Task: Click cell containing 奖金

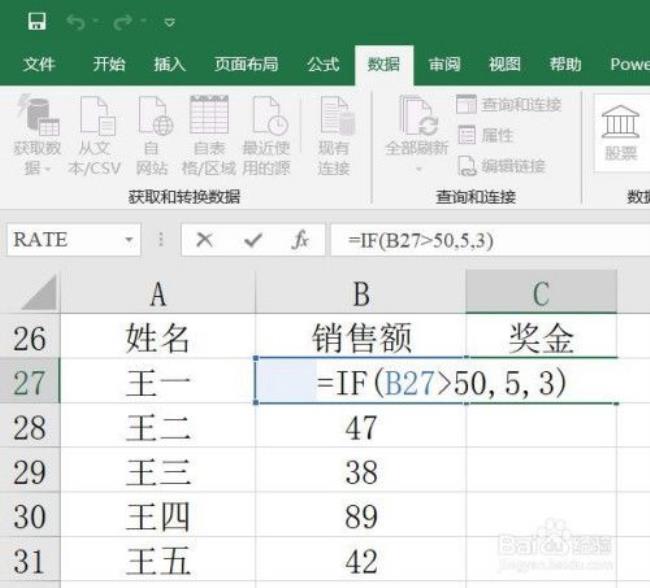Action: click(541, 338)
